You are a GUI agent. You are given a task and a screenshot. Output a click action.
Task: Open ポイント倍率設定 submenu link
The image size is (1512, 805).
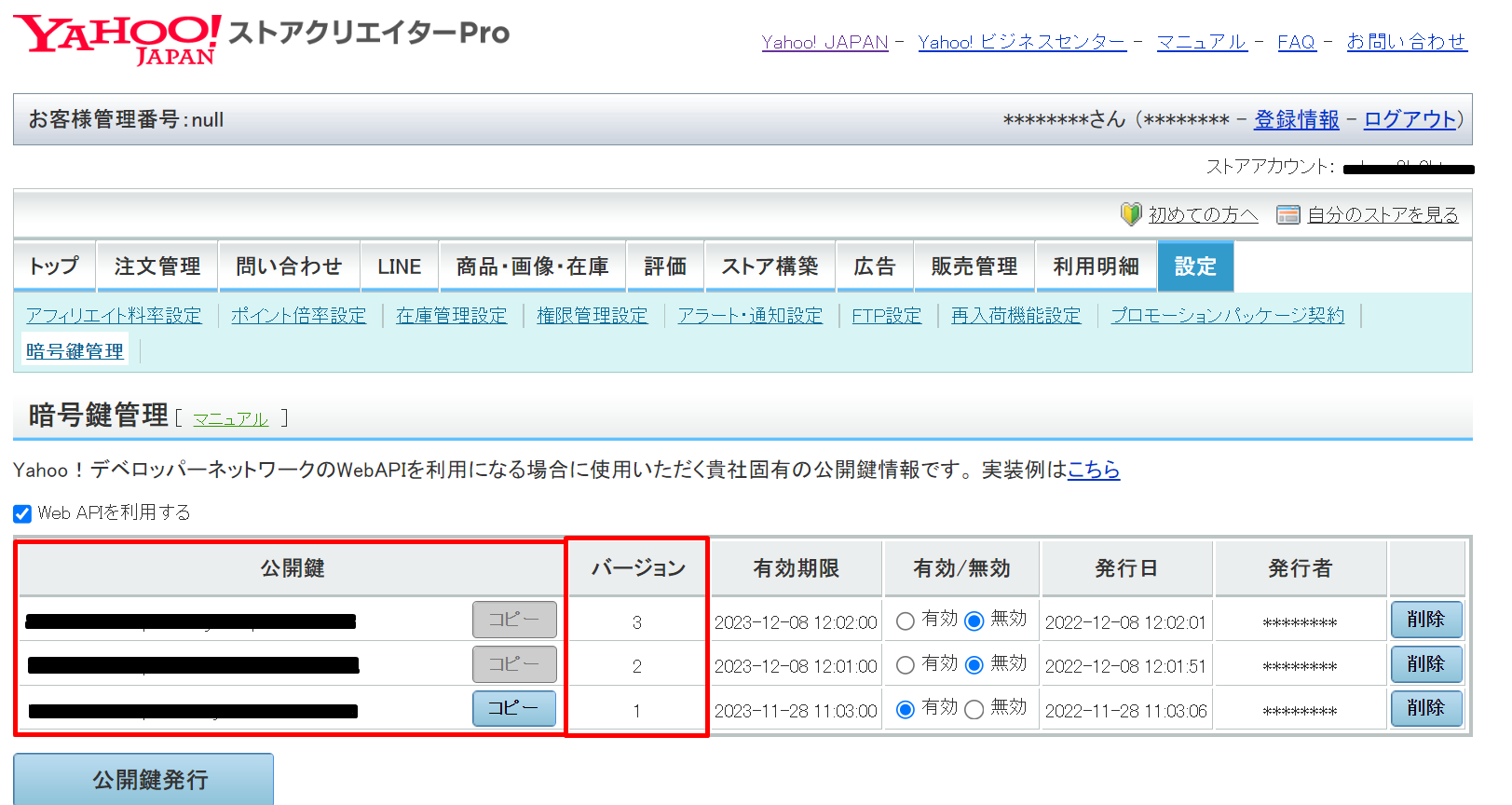(298, 316)
